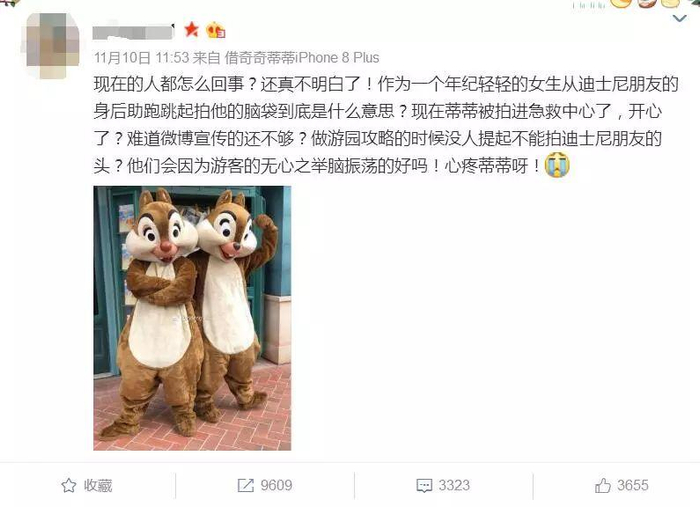
Task: Enlarge the Chip and Dale photo thumbnail
Action: coord(192,318)
